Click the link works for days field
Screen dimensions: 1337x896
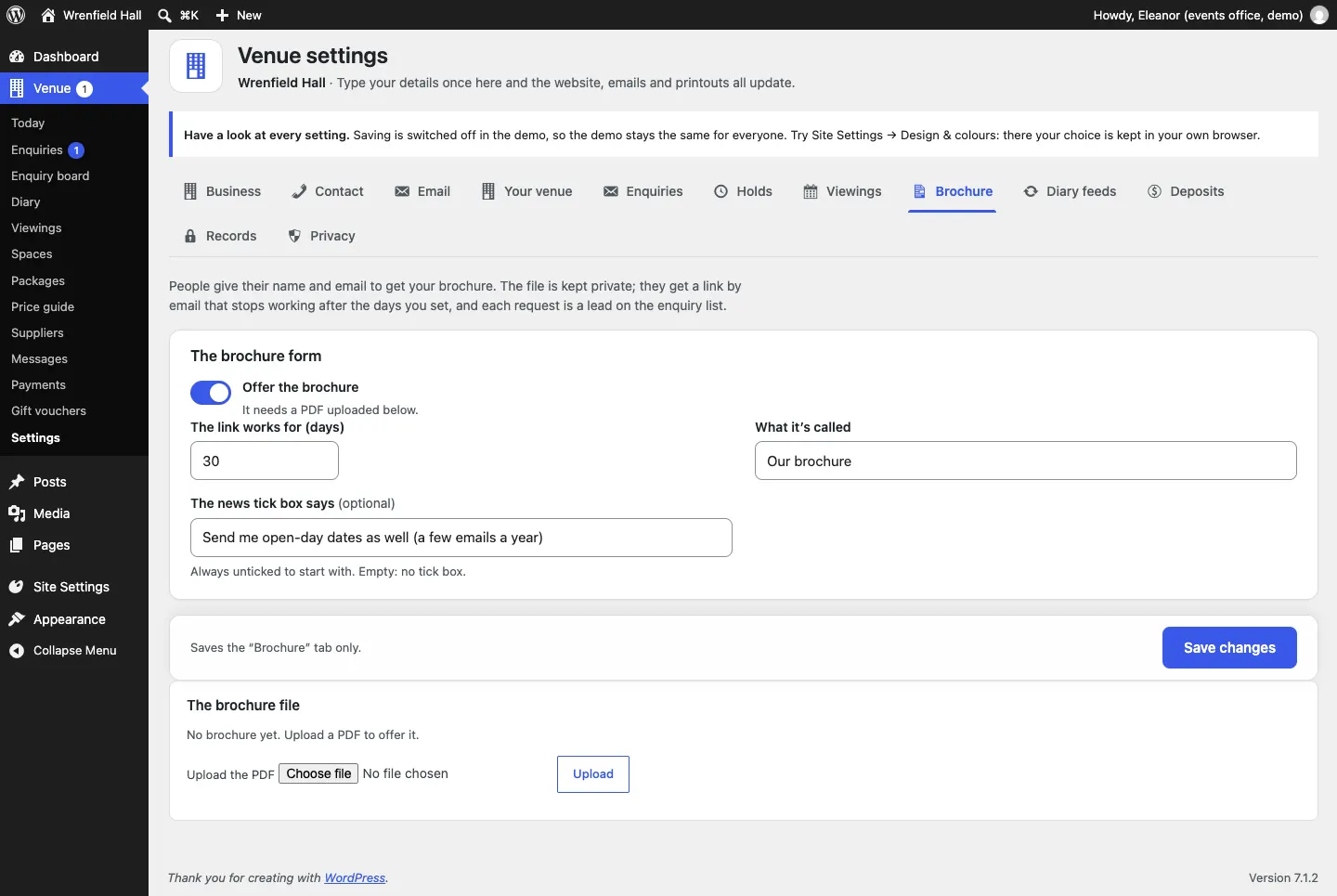265,461
